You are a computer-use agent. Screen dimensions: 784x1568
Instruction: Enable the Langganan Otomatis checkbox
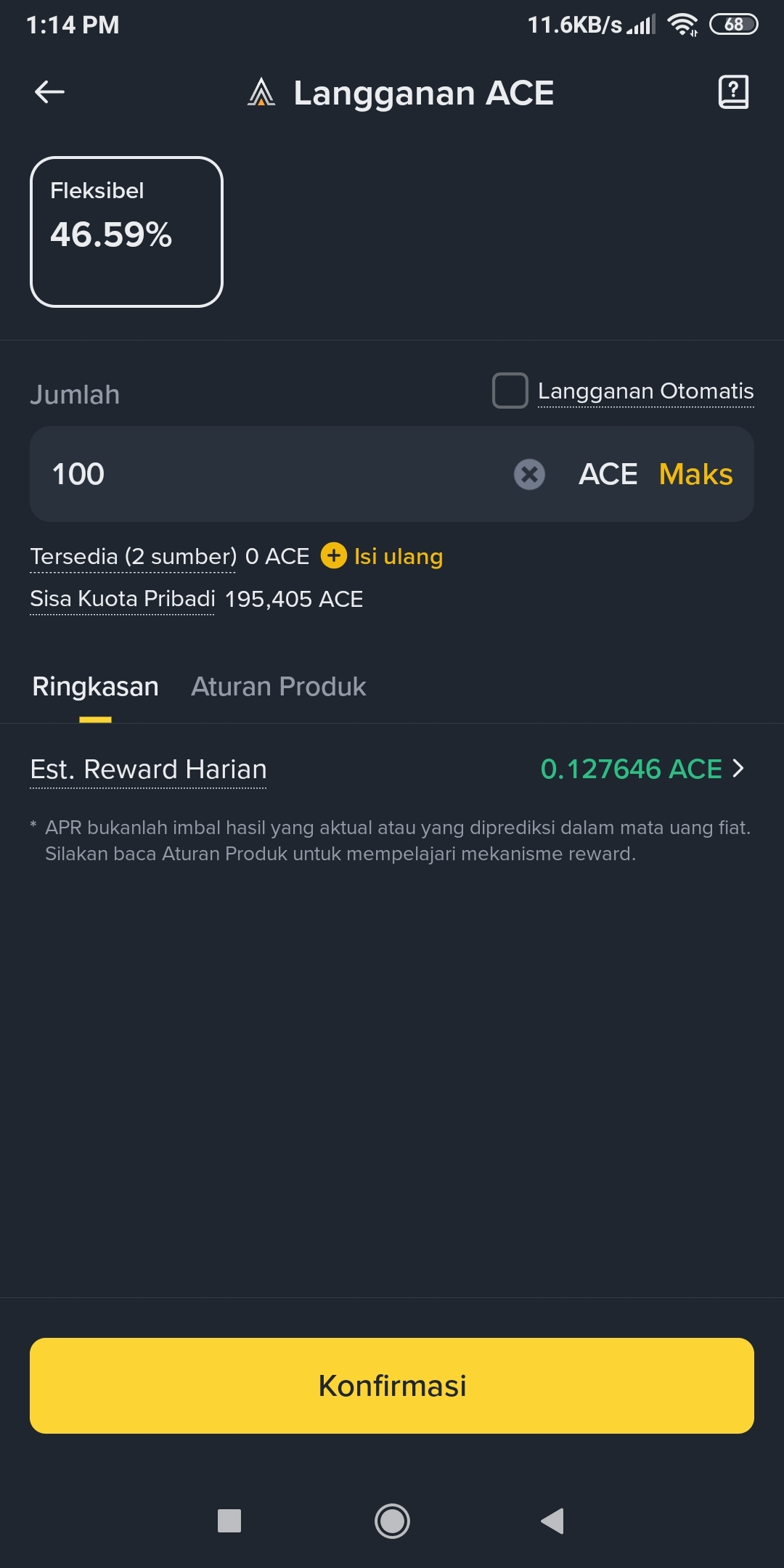point(510,391)
